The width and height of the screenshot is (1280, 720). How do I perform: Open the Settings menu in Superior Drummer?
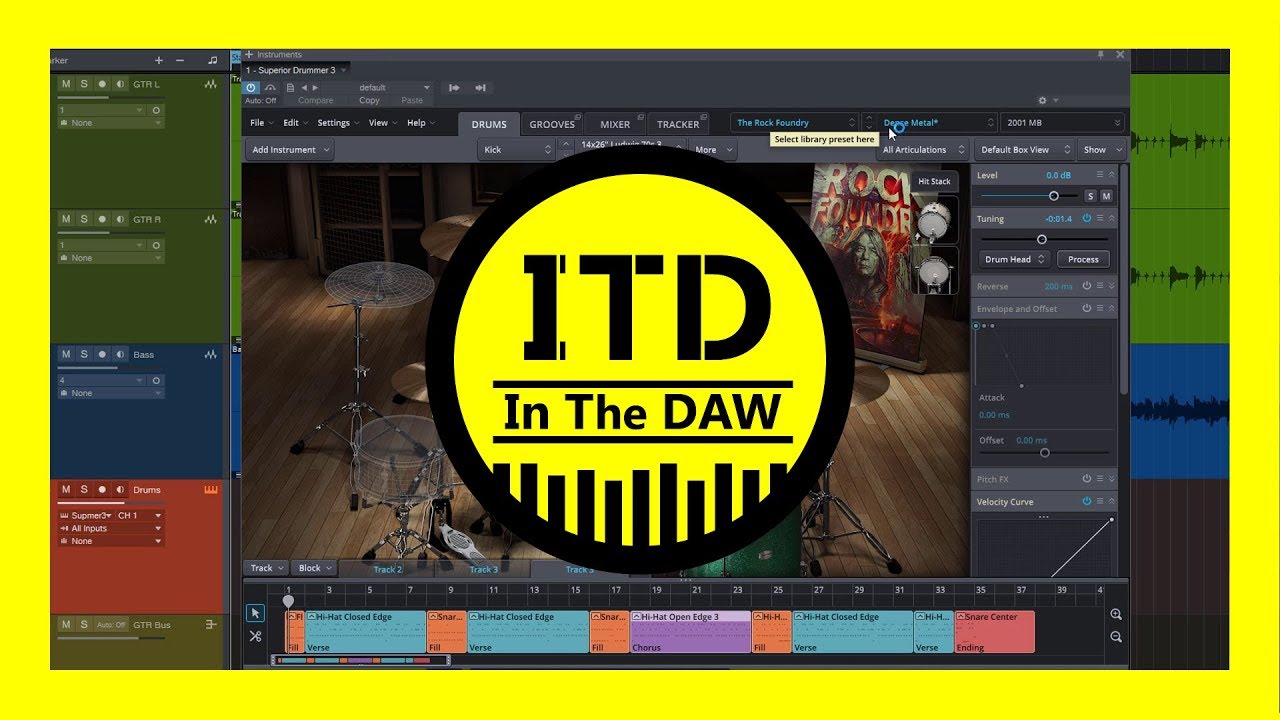pyautogui.click(x=338, y=123)
